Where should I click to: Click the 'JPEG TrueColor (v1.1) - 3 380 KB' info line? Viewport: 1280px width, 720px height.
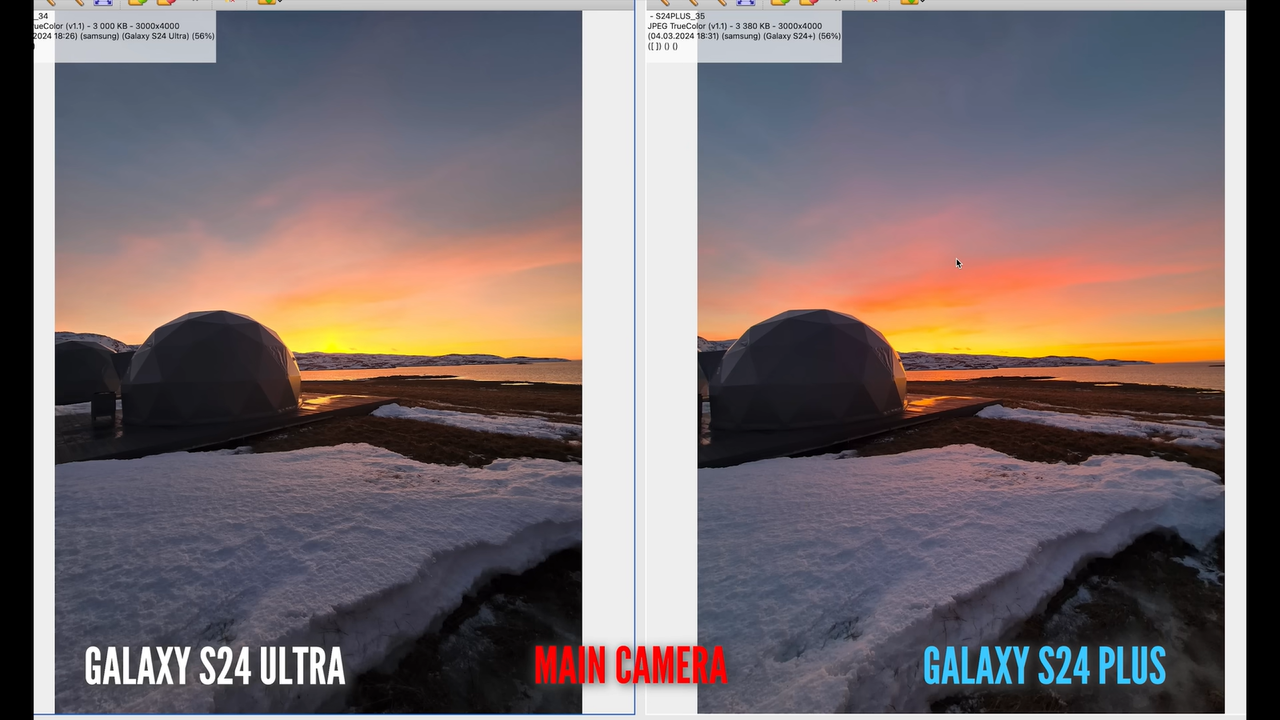click(735, 26)
